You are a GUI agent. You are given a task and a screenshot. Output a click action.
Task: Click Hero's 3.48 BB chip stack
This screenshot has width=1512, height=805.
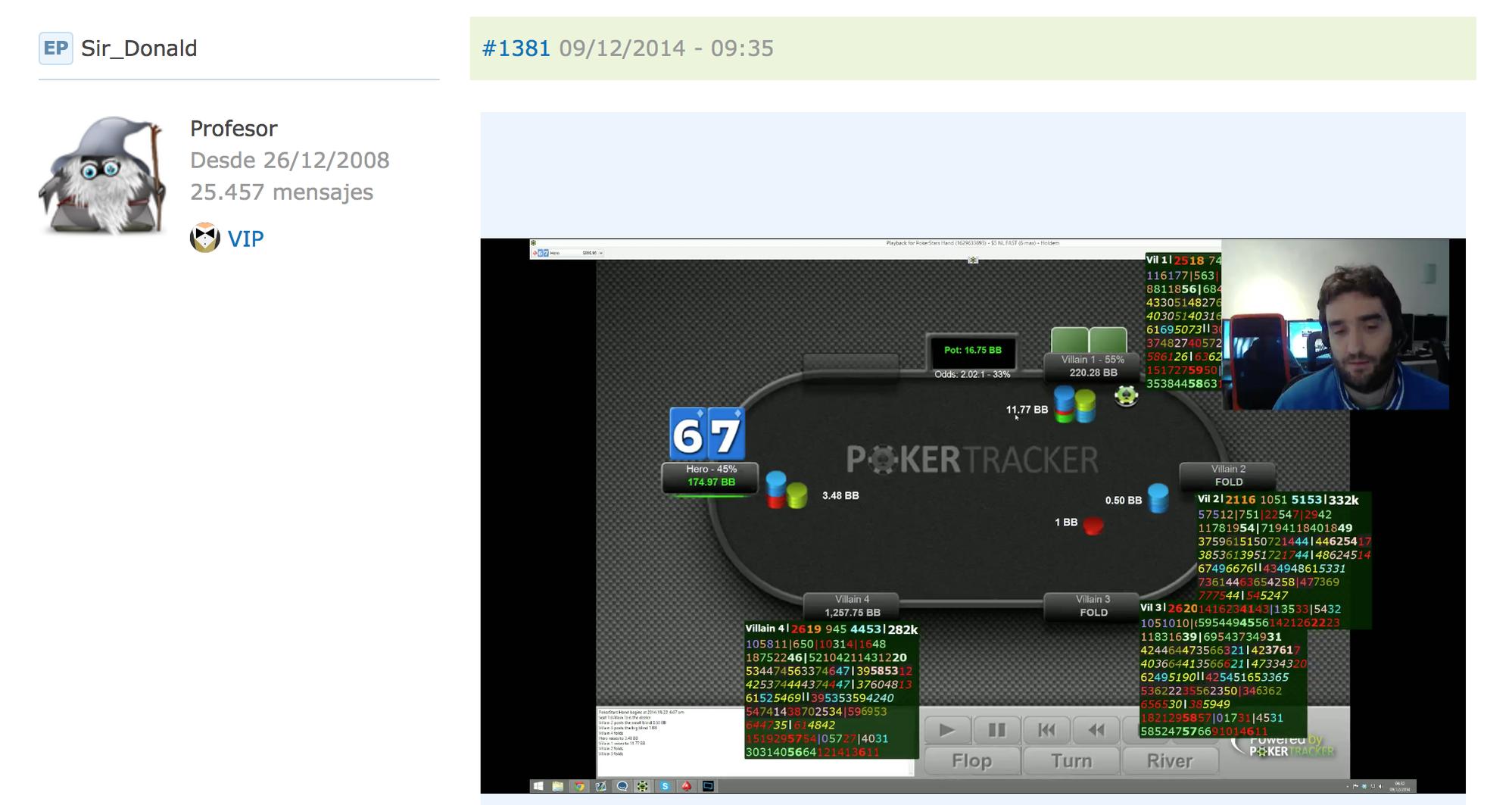coord(786,490)
